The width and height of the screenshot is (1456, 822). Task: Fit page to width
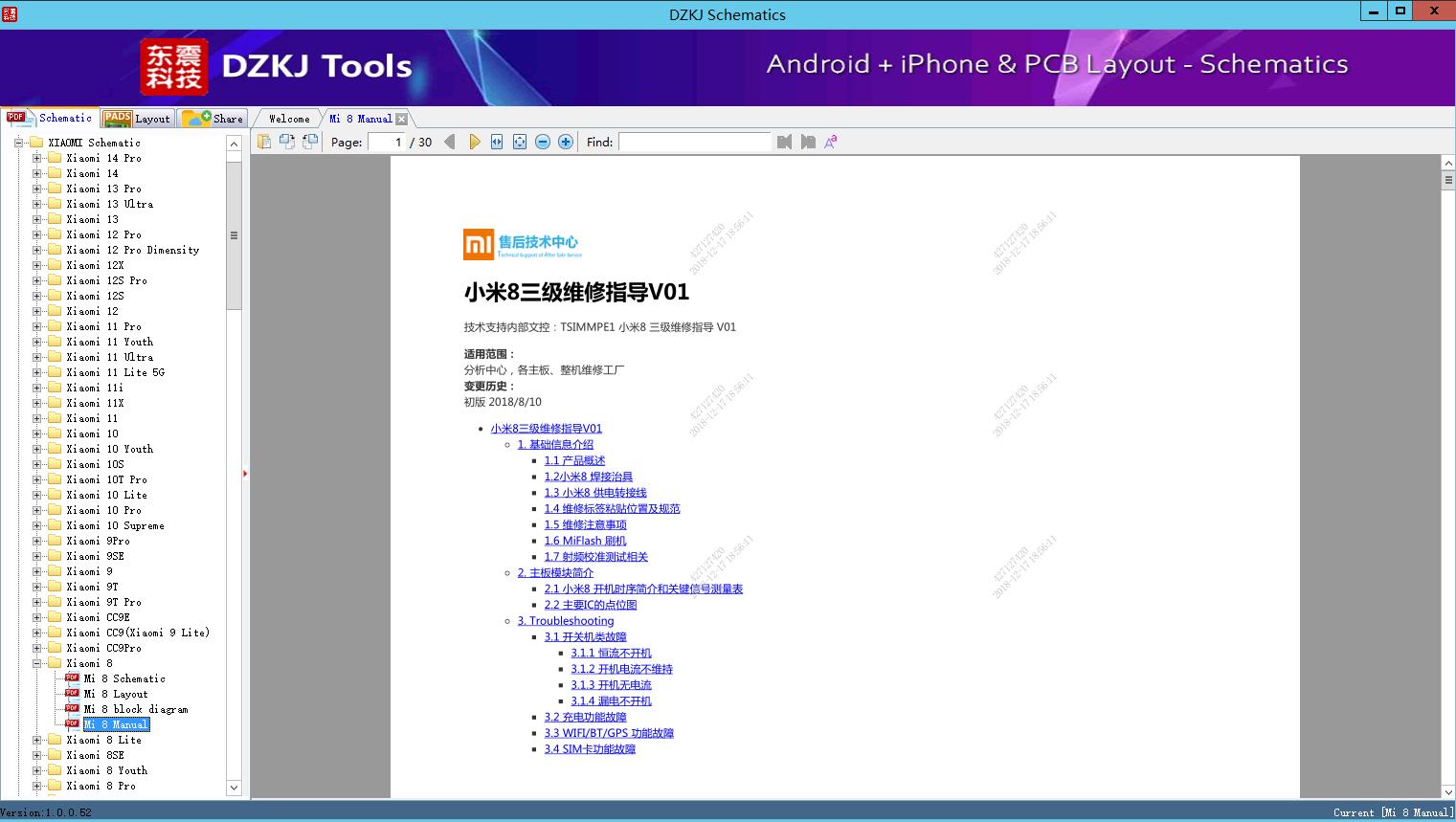(497, 142)
